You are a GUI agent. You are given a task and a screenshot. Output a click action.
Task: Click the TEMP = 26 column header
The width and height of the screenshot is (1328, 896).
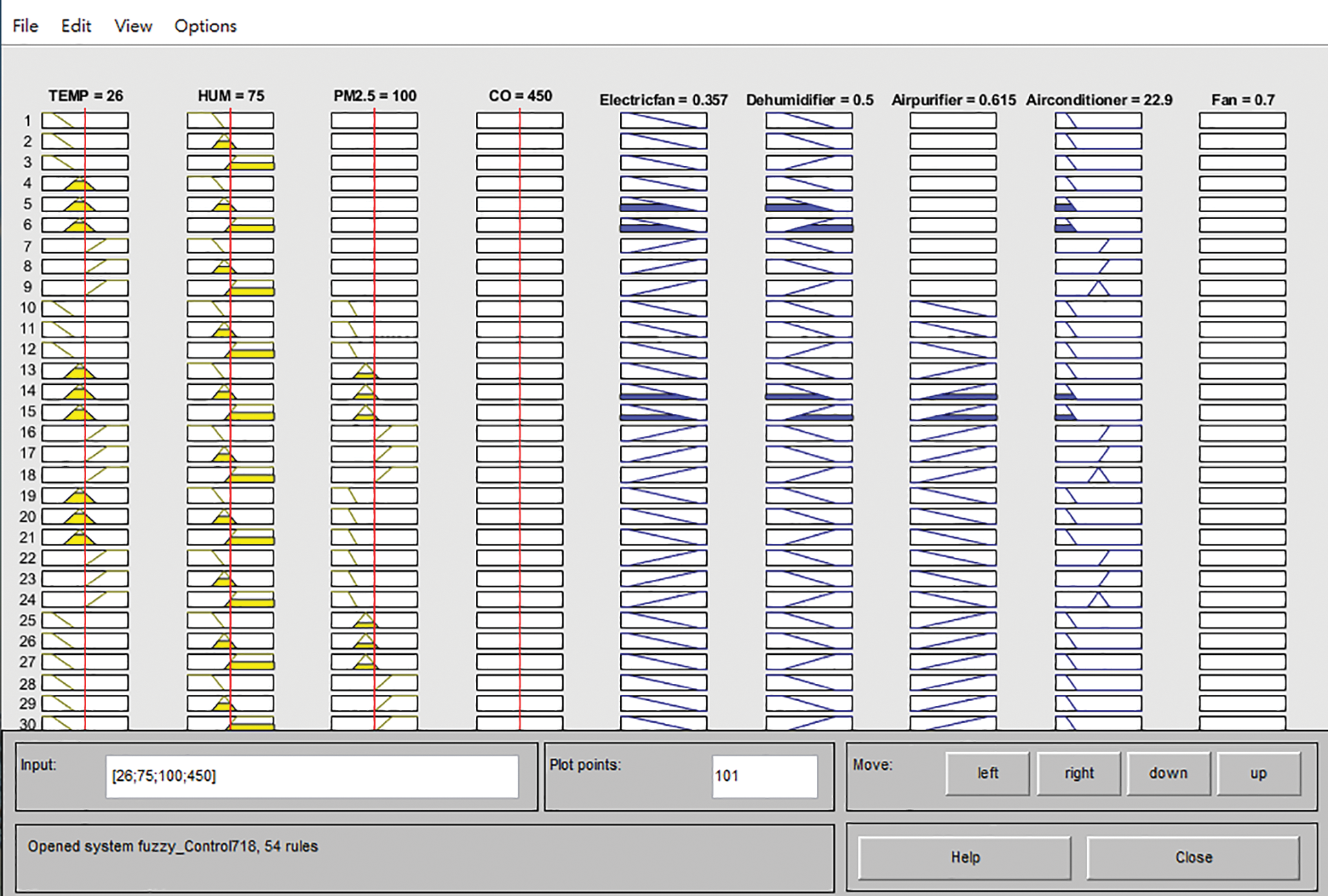click(85, 96)
